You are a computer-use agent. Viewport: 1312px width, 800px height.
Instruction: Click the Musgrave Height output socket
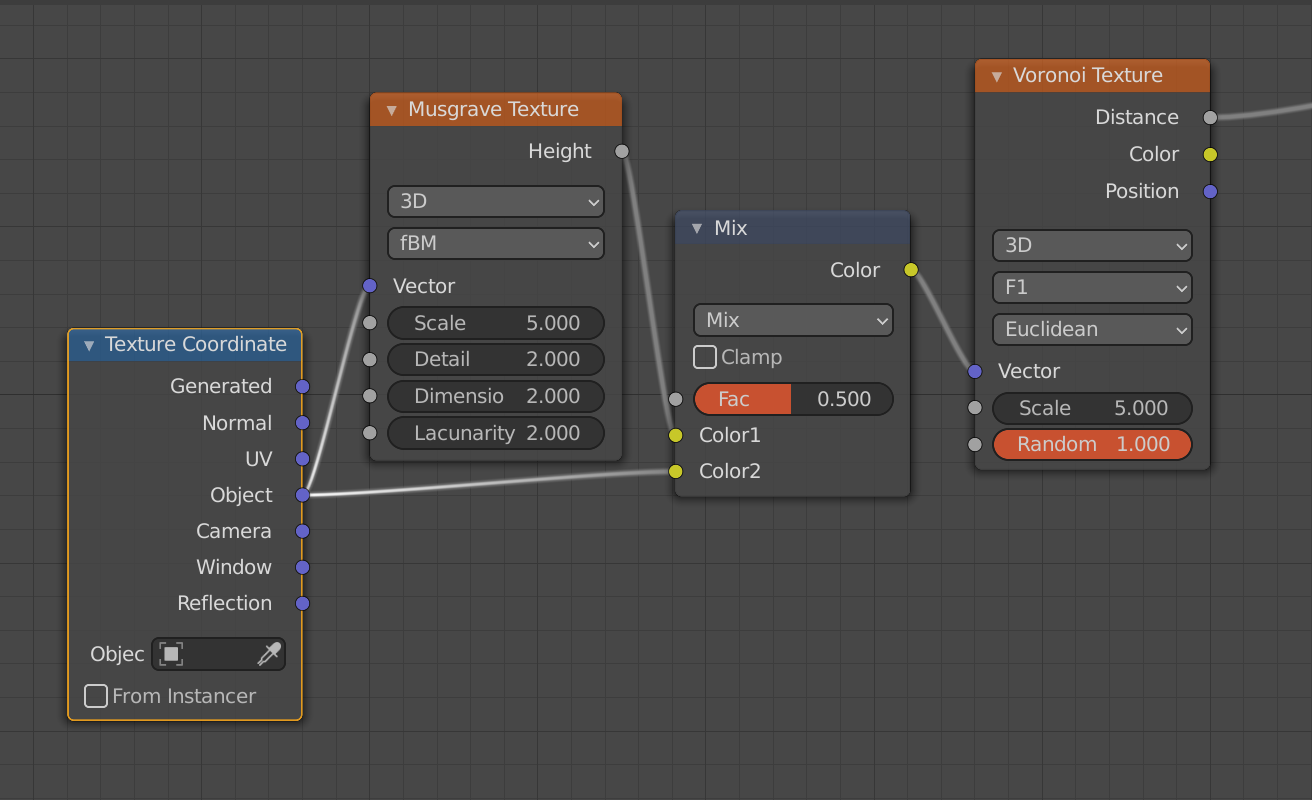pyautogui.click(x=622, y=151)
